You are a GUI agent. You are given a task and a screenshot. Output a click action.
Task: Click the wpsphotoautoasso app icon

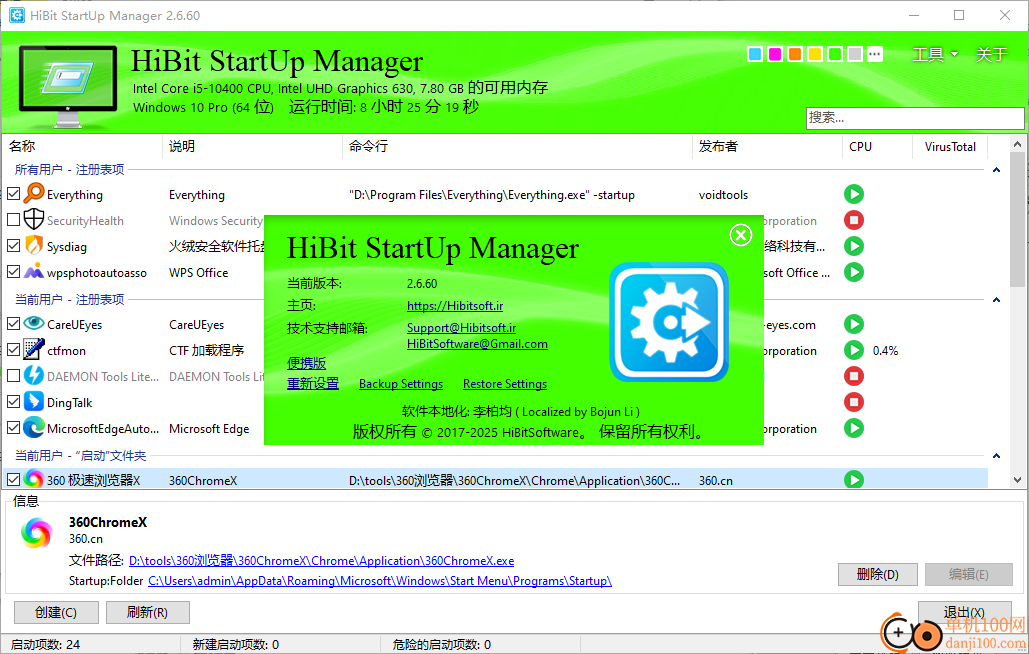point(34,272)
